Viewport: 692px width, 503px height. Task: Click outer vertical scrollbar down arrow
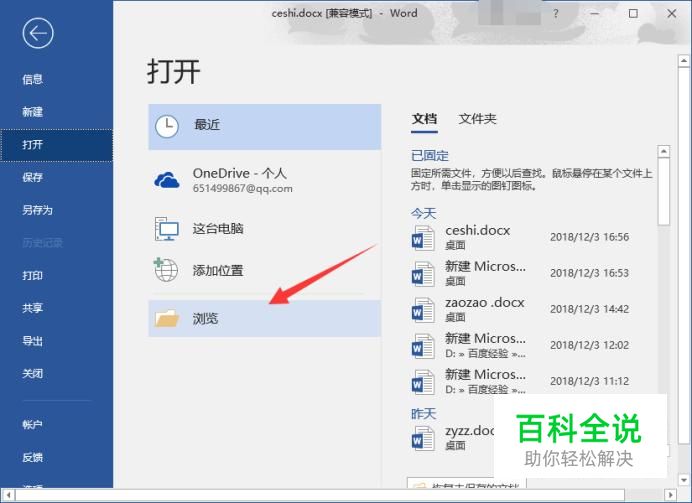[x=684, y=480]
